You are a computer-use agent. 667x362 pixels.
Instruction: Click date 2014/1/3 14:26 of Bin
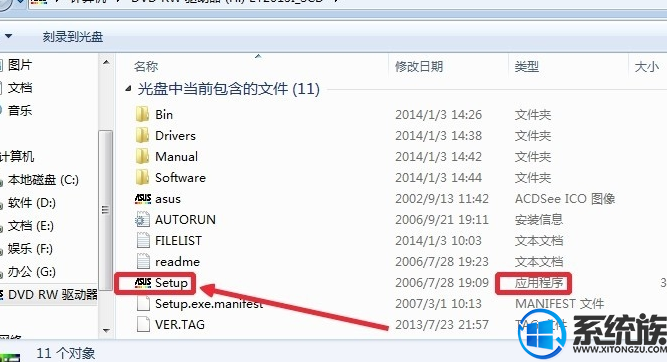[438, 114]
